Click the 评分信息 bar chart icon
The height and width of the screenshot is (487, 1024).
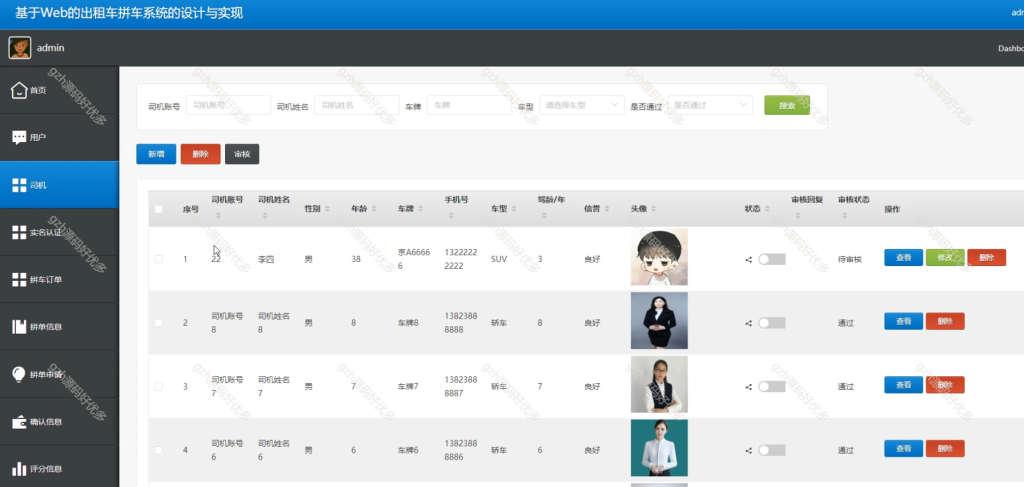19,469
